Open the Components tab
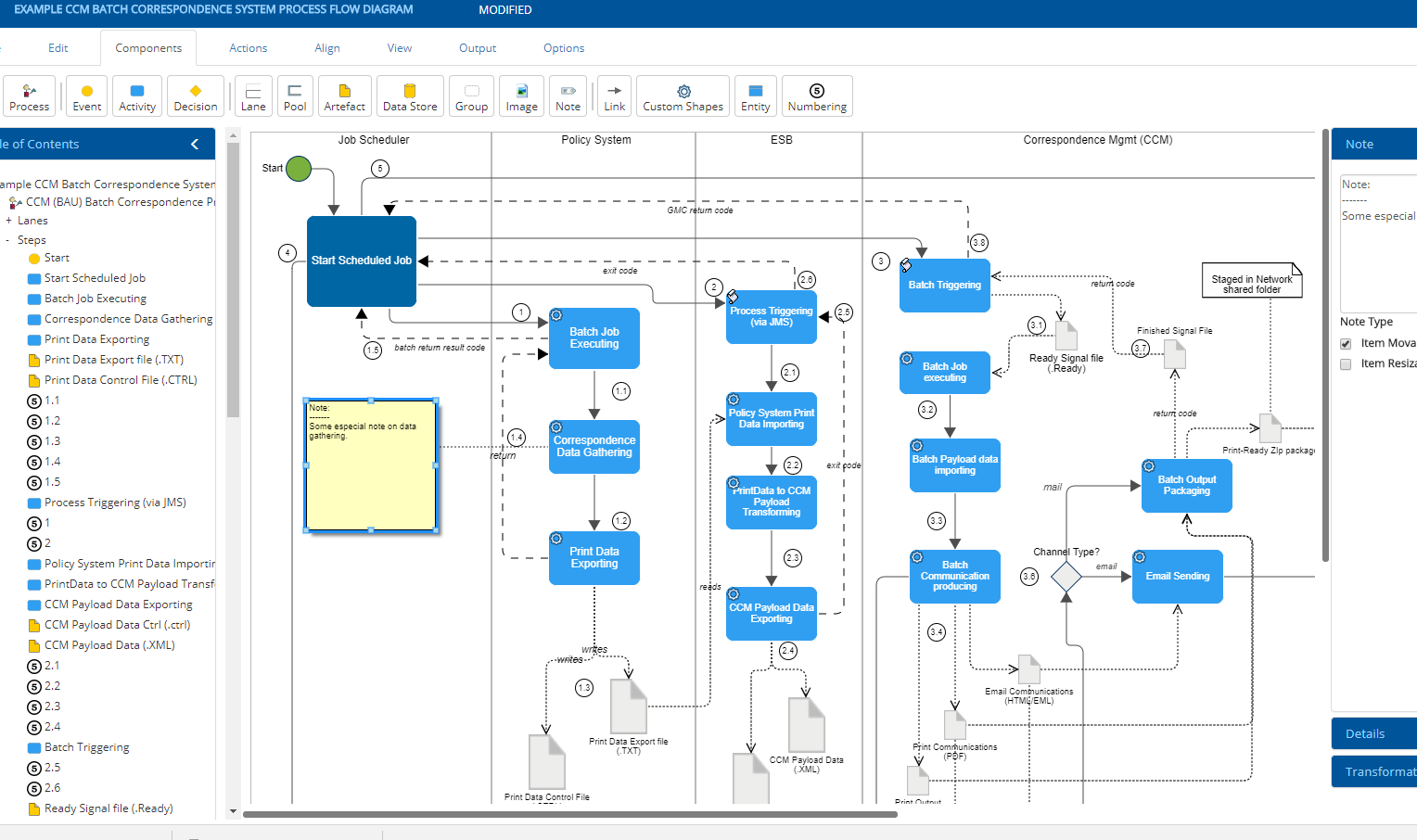This screenshot has height=840, width=1417. click(x=148, y=48)
